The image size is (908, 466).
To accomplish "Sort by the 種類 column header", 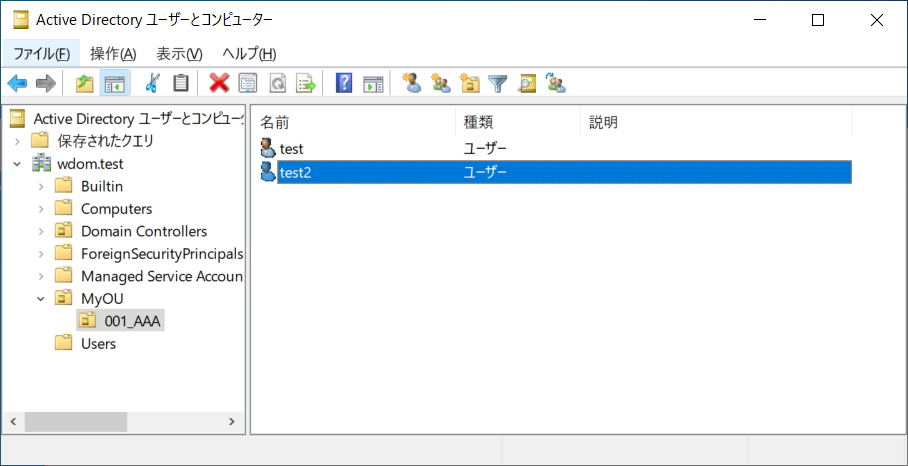I will pyautogui.click(x=518, y=122).
